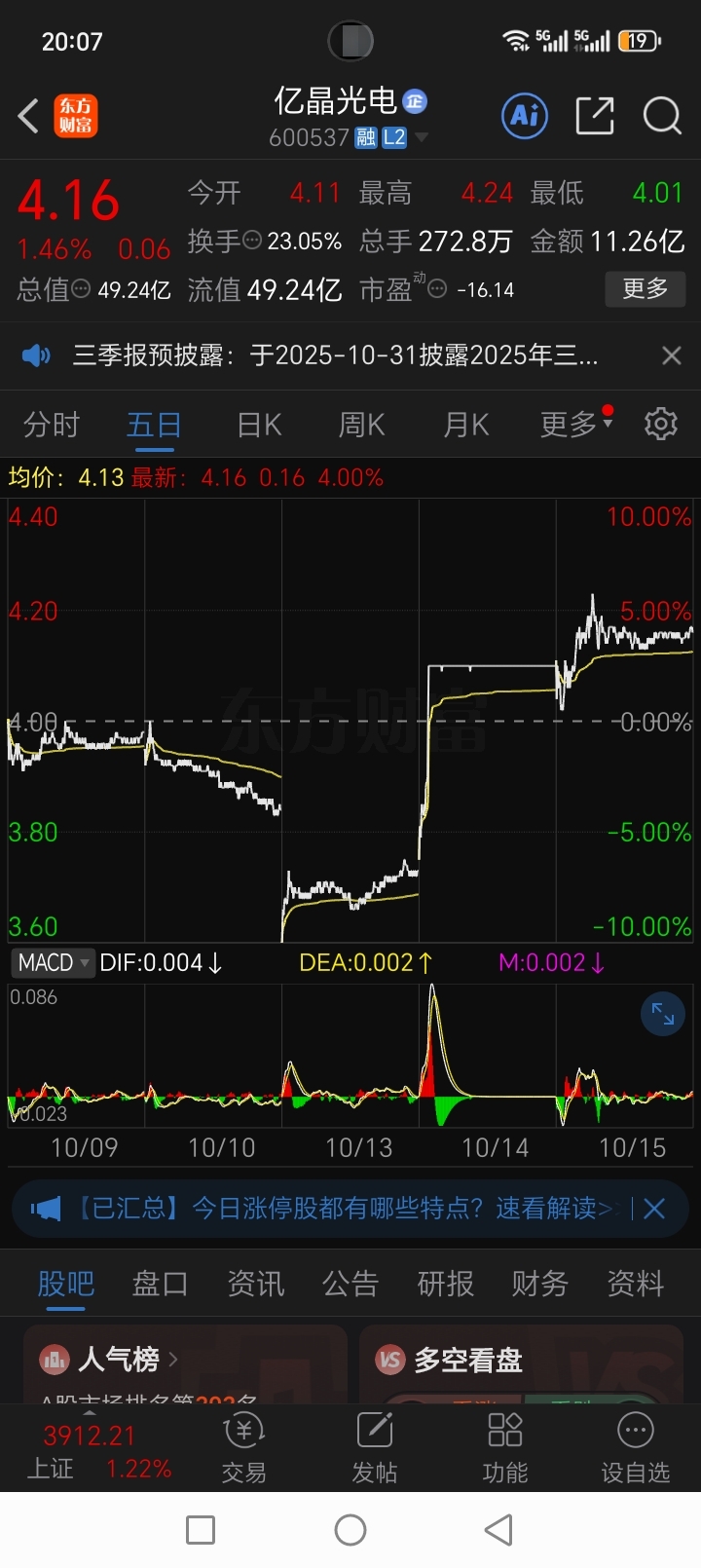
Task: Tap the 东方财富 app logo
Action: pyautogui.click(x=76, y=116)
